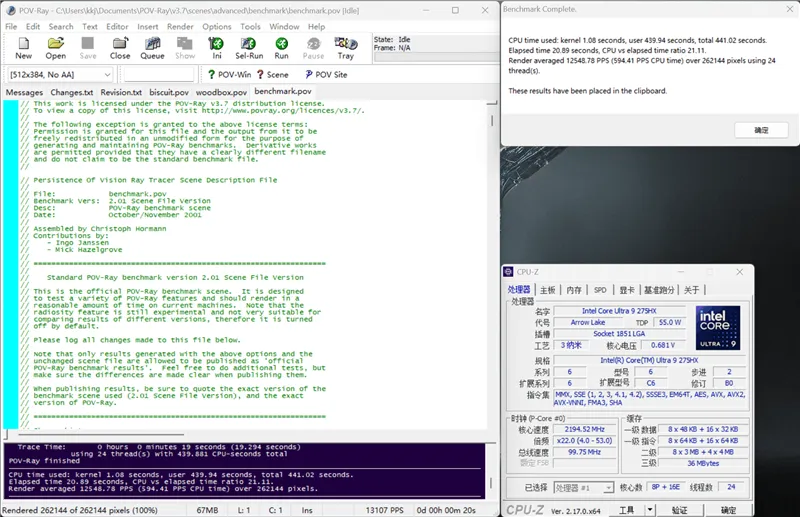Click the Sel-Run toolbar icon

249,48
